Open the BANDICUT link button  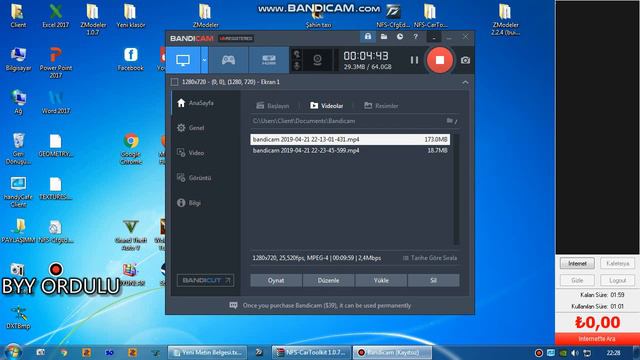click(x=205, y=280)
